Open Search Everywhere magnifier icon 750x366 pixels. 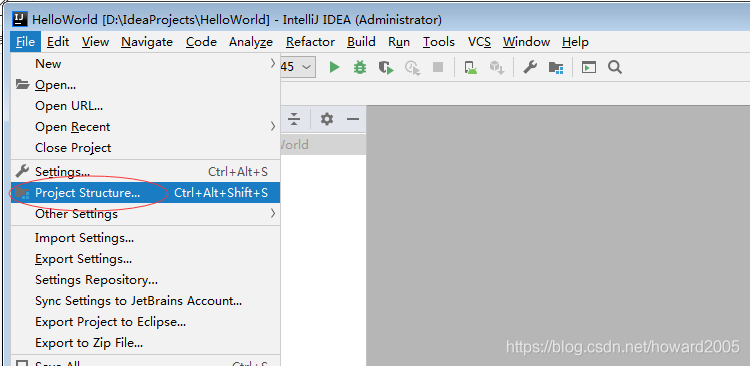(x=615, y=67)
